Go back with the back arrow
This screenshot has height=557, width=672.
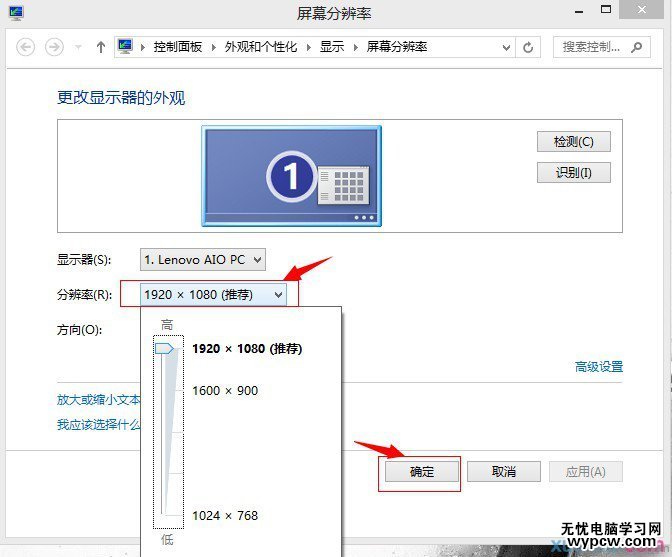click(25, 47)
